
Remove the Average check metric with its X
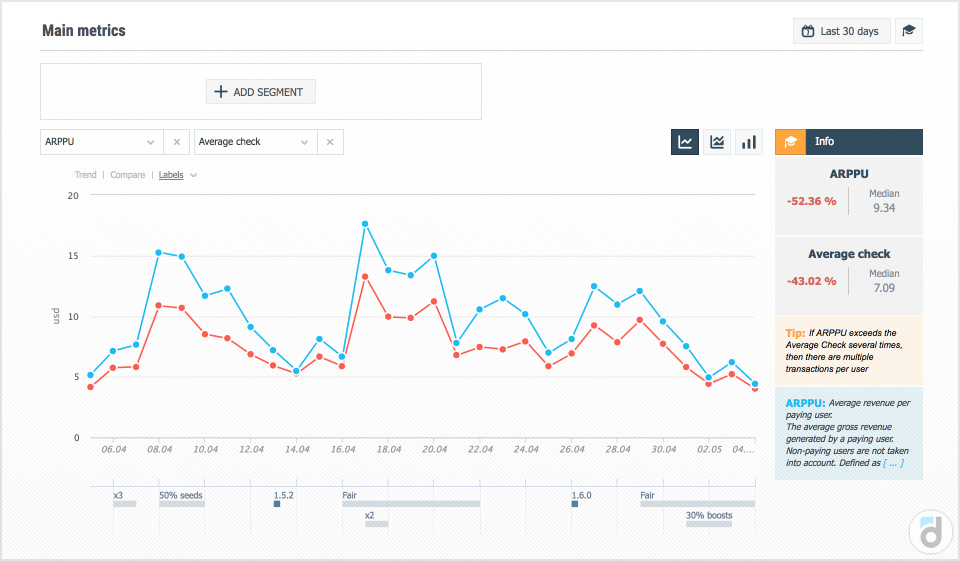(x=330, y=142)
